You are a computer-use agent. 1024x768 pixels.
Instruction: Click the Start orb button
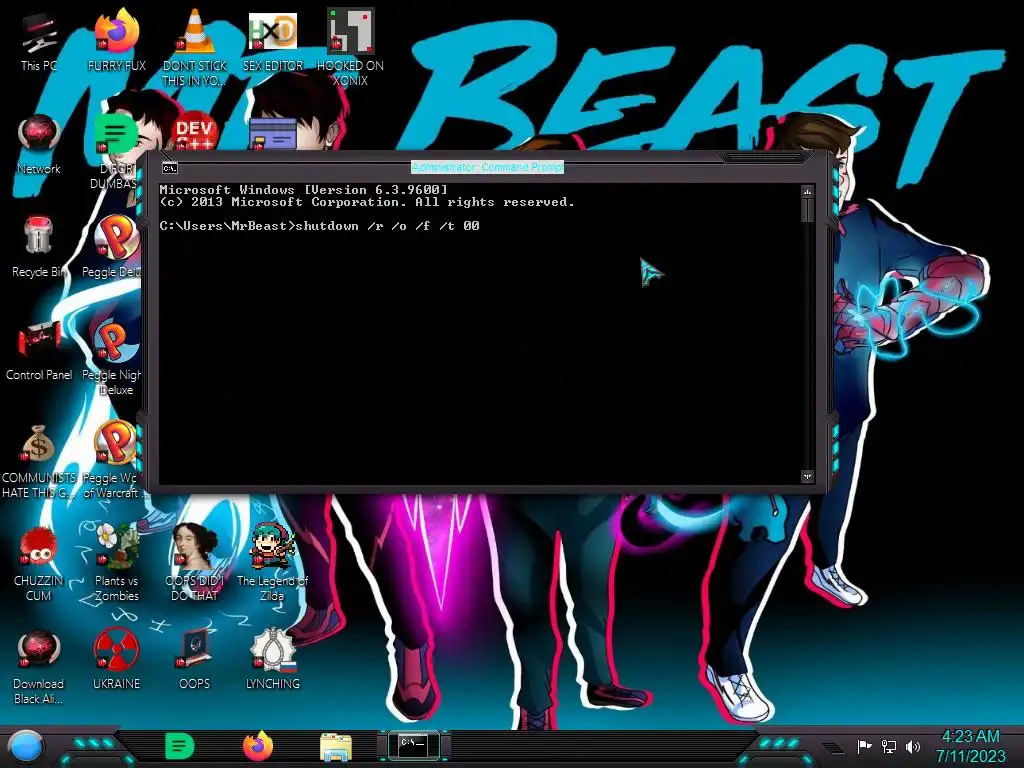click(x=26, y=746)
